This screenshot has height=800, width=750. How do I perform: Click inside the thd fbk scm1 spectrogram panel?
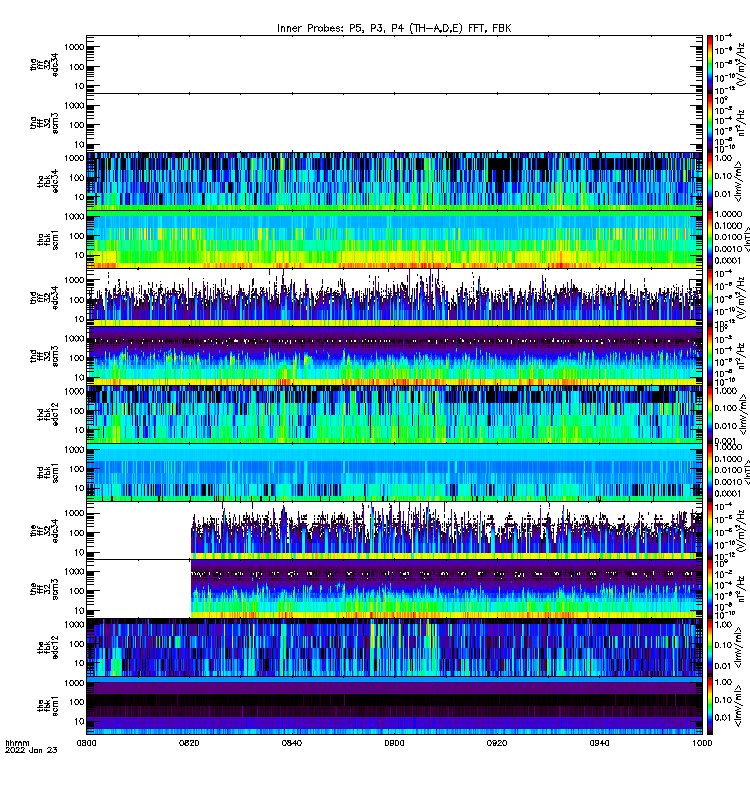(x=394, y=472)
